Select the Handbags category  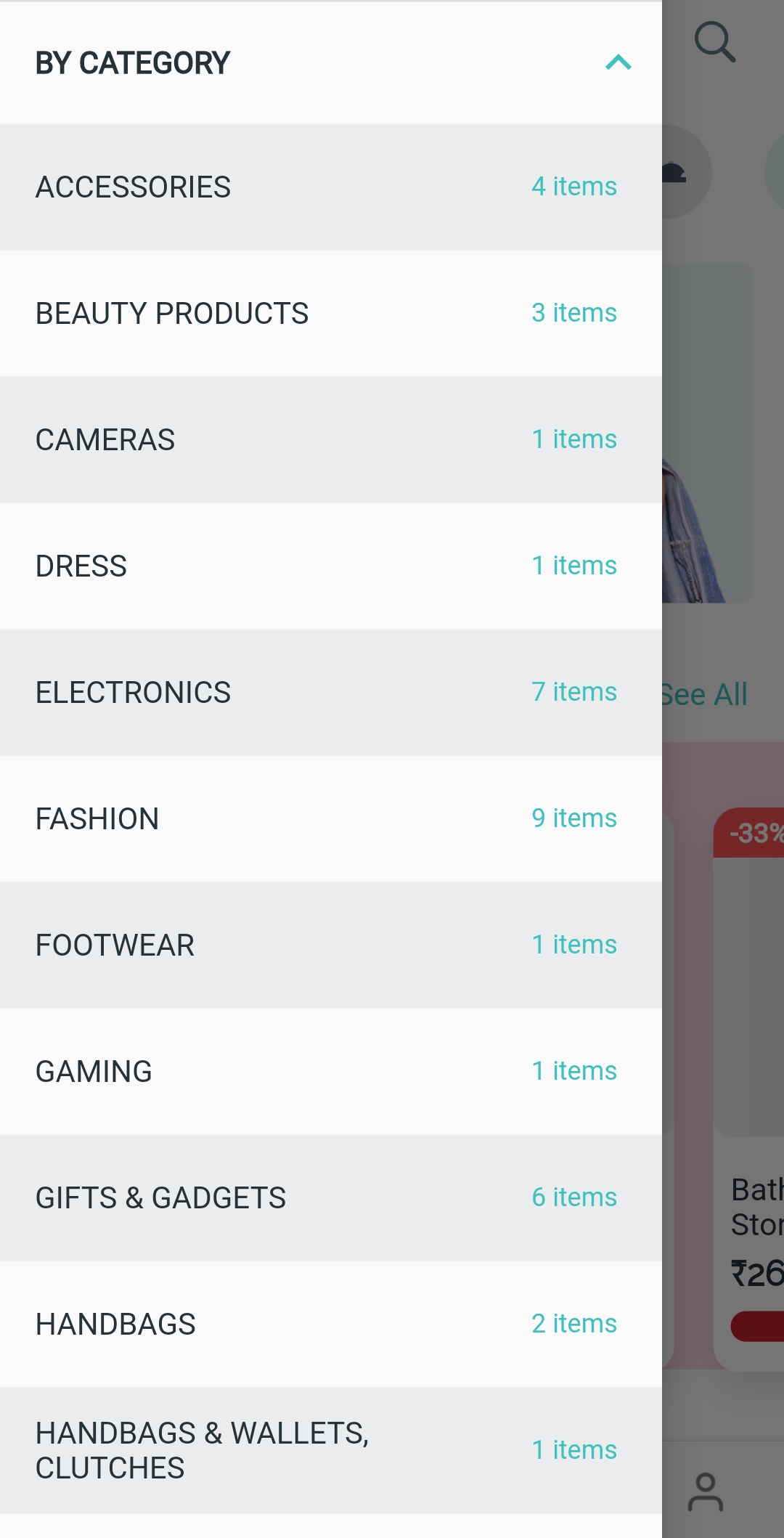pyautogui.click(x=331, y=1325)
